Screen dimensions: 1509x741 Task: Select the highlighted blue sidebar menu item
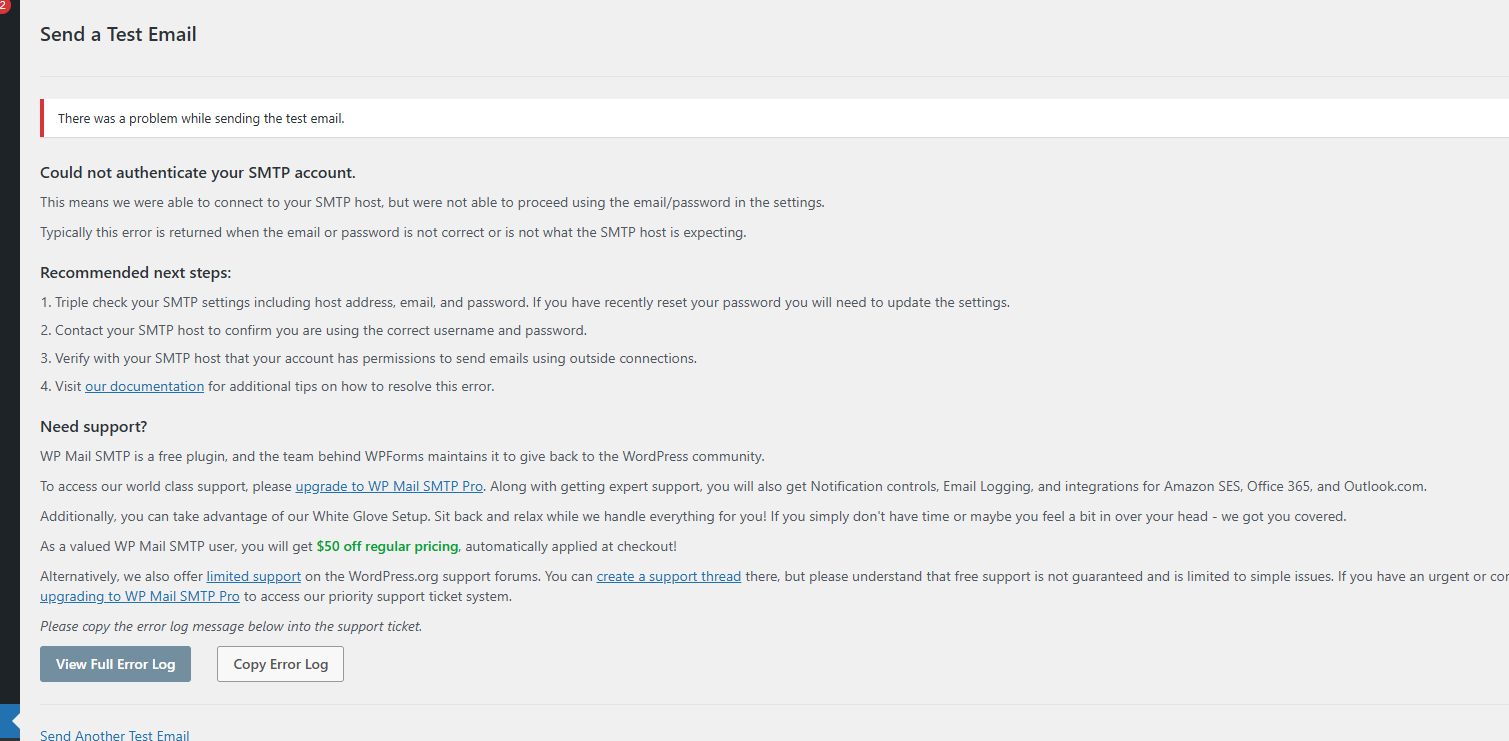point(9,720)
